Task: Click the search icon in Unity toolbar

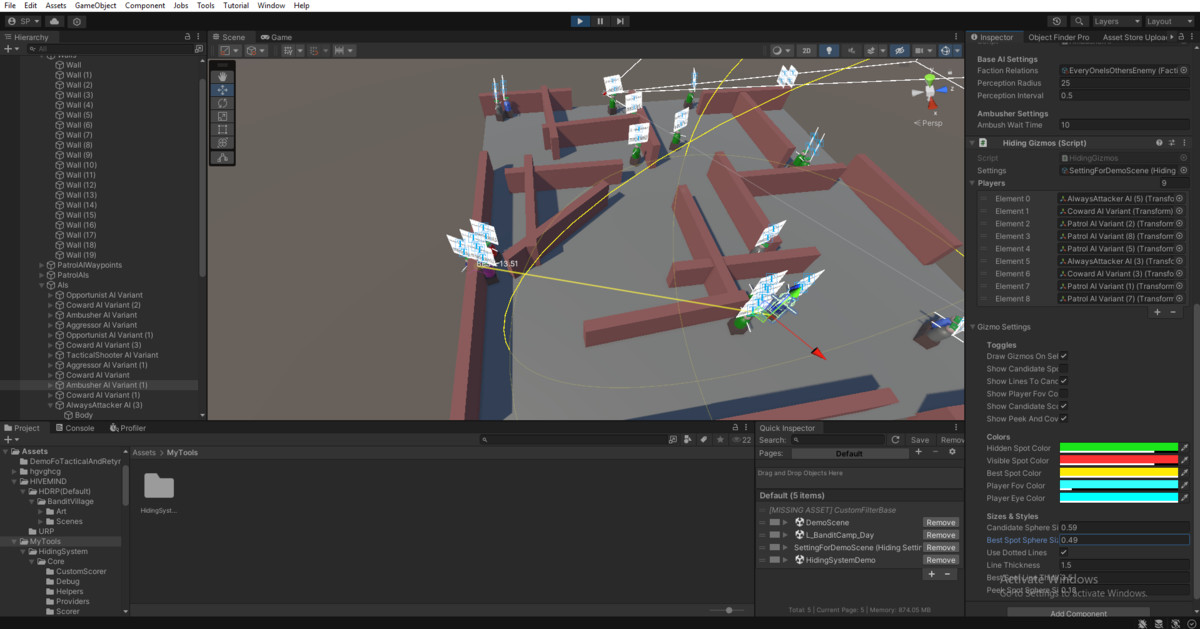Action: coord(1080,21)
